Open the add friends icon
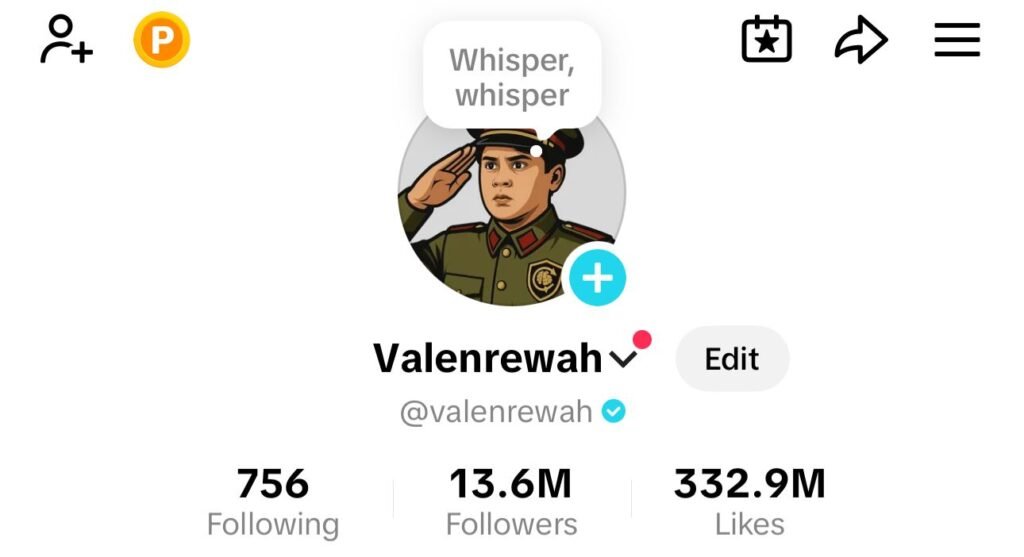The image size is (1024, 557). pos(66,40)
